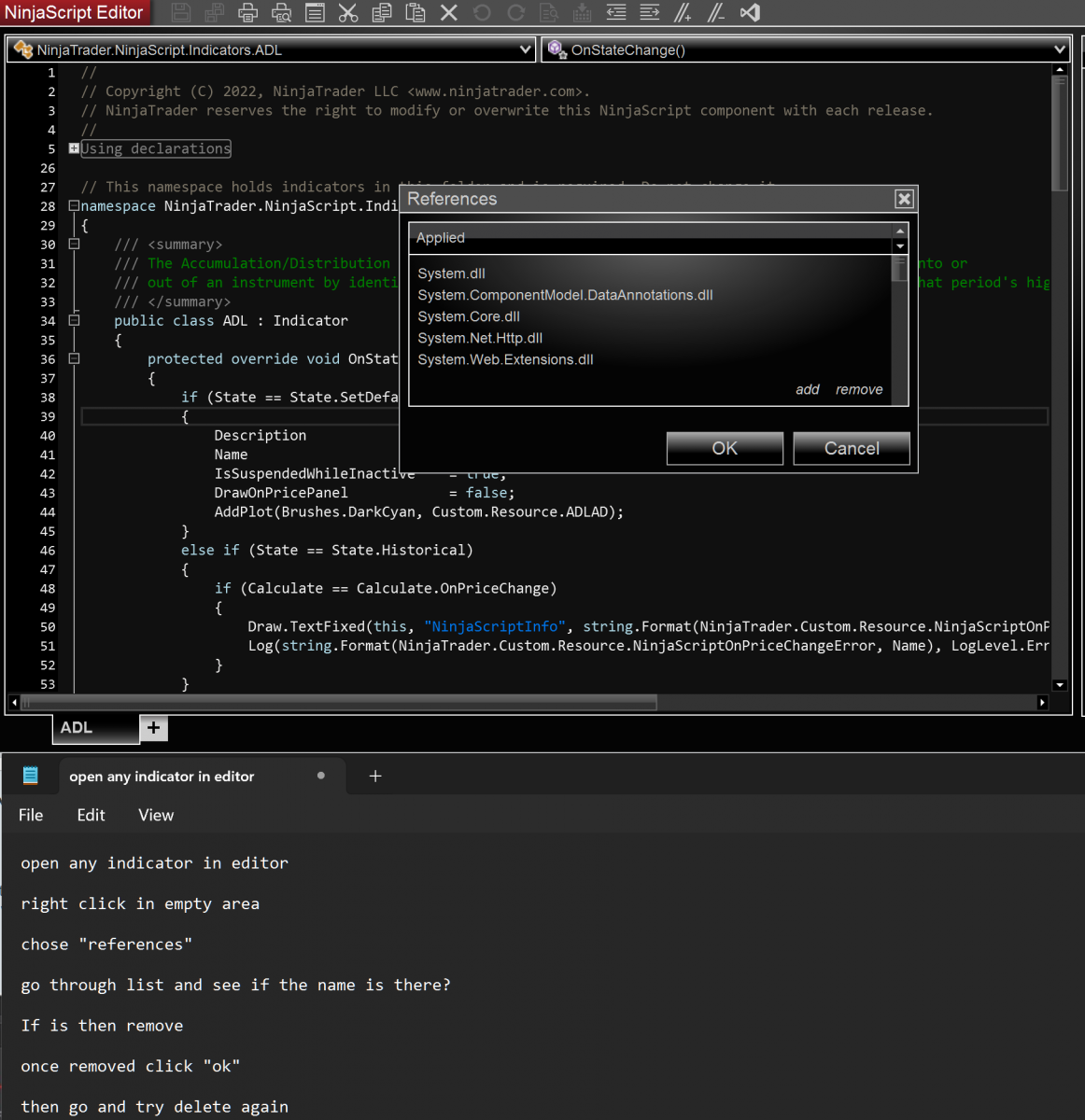Click the Undo arrow icon
Viewport: 1085px width, 1120px height.
(x=482, y=13)
